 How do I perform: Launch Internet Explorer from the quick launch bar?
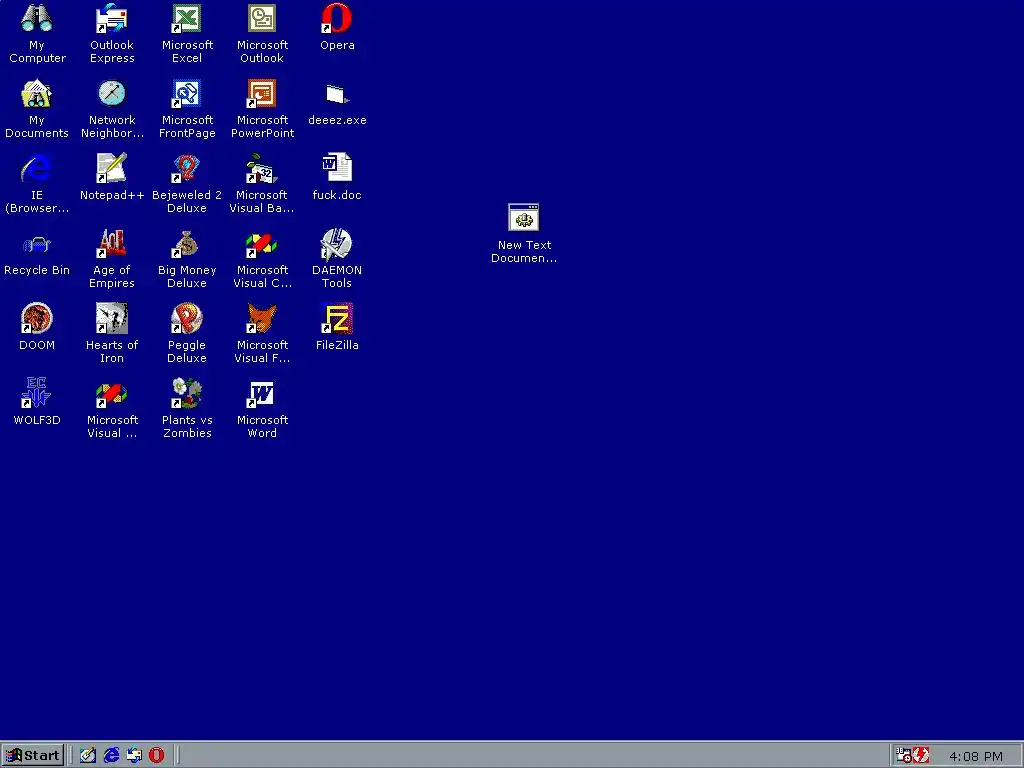click(x=111, y=756)
